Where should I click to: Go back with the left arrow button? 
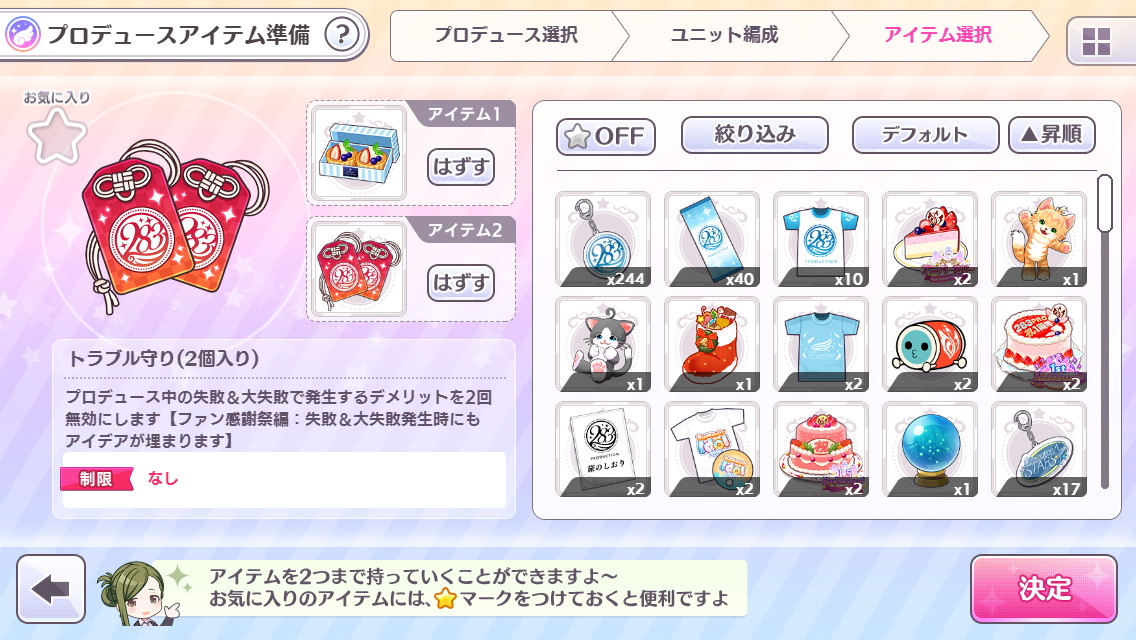point(51,589)
